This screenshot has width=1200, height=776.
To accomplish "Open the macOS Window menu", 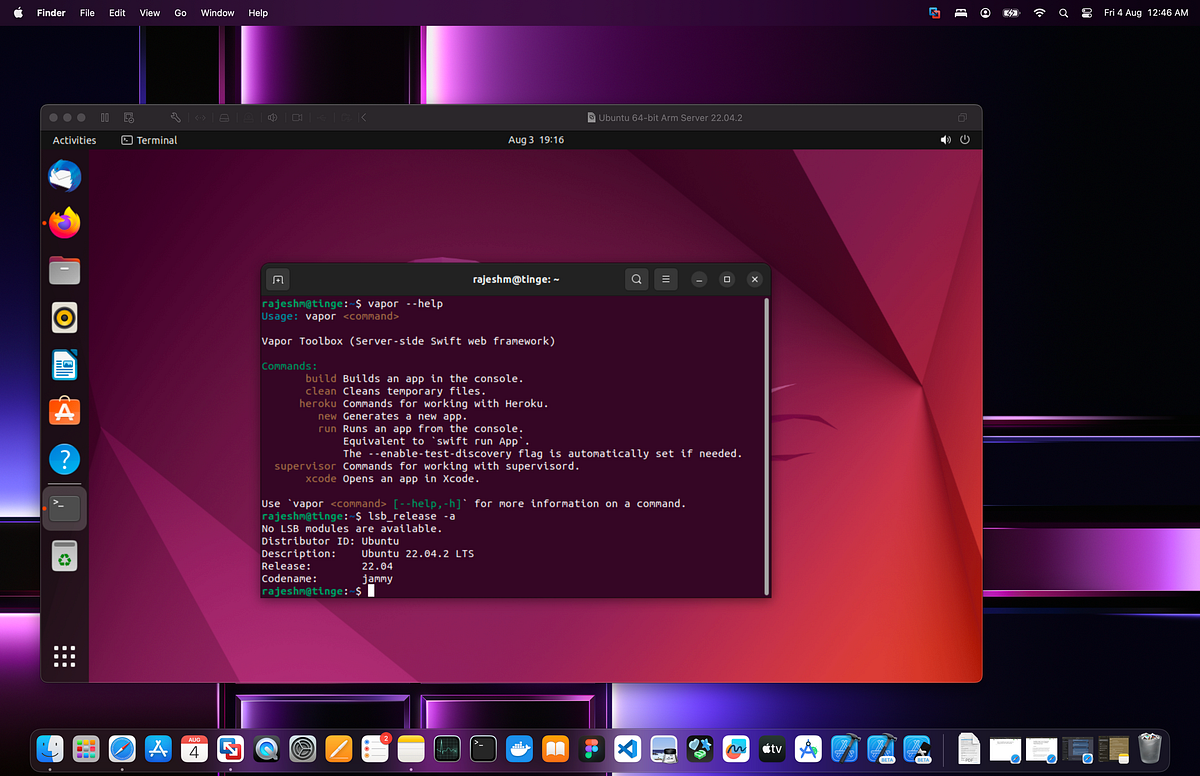I will 217,13.
